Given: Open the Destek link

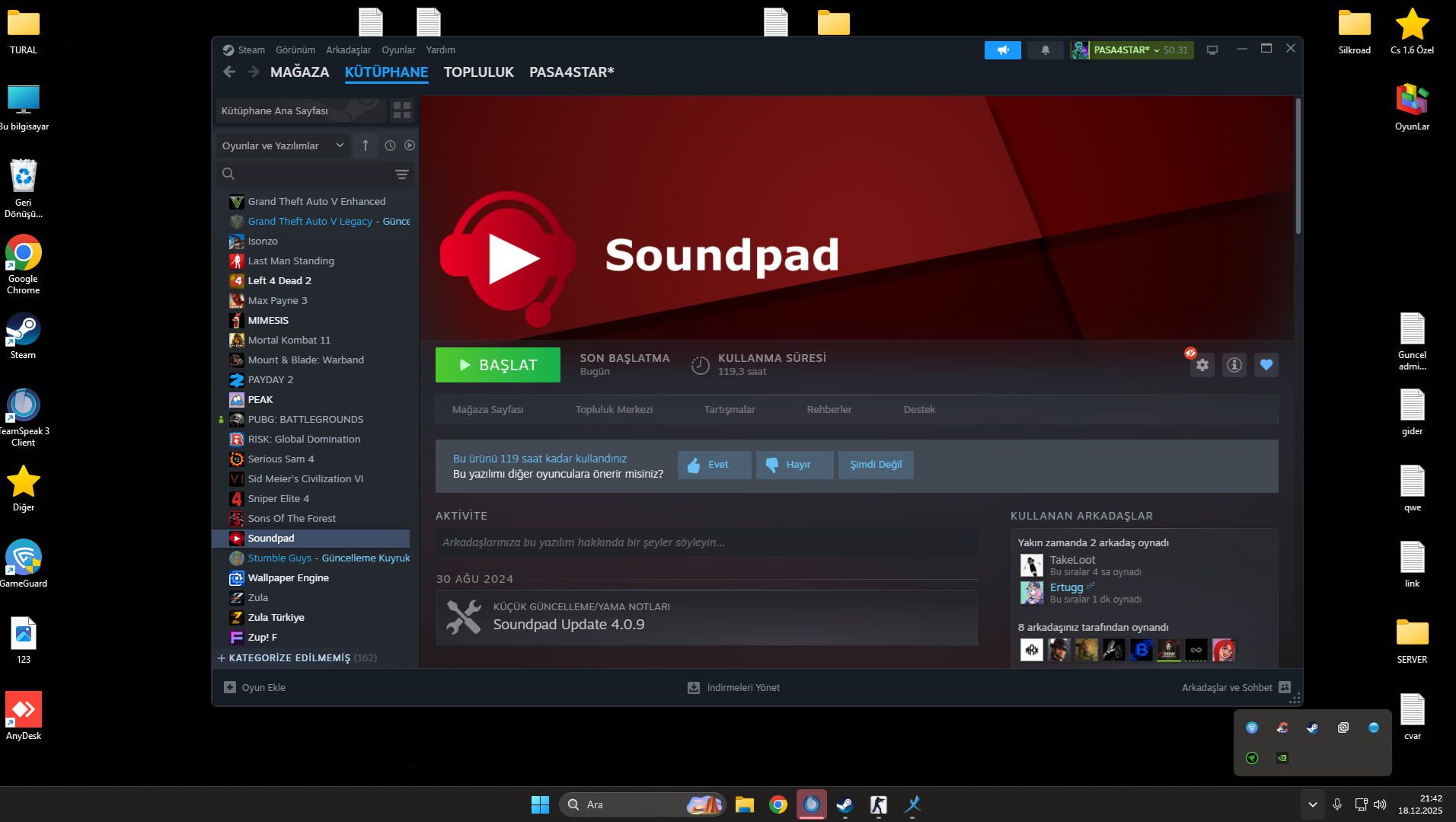Looking at the screenshot, I should click(x=919, y=410).
